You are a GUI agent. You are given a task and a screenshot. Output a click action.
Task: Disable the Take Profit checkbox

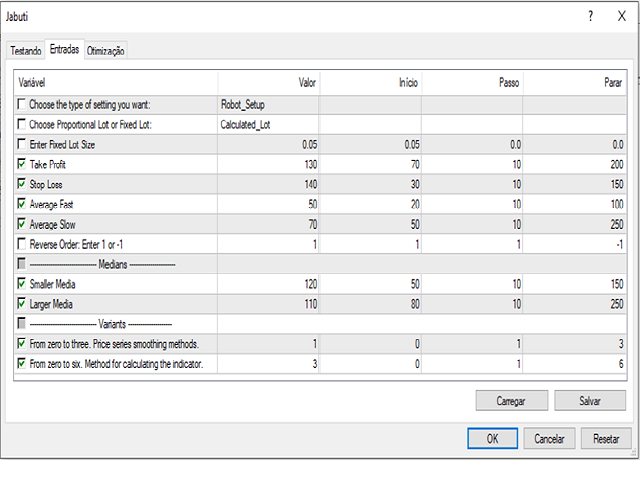pyautogui.click(x=23, y=164)
